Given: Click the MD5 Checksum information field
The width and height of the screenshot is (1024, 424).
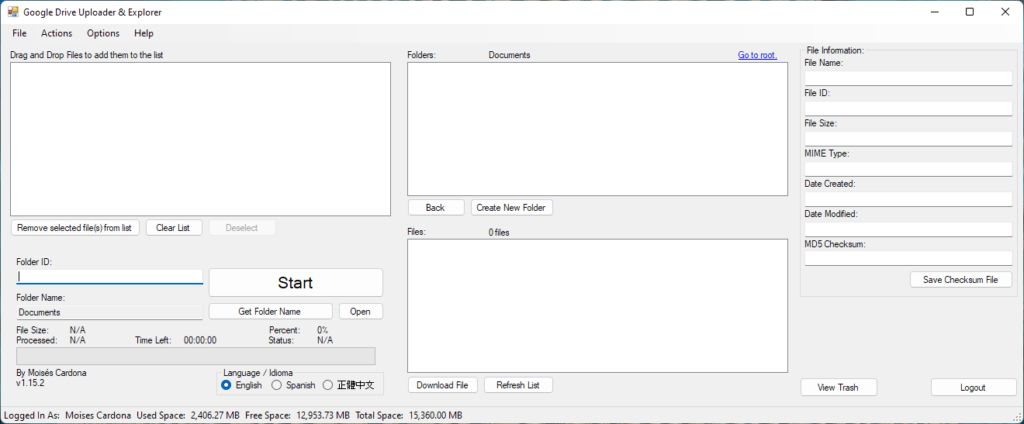Looking at the screenshot, I should 908,259.
